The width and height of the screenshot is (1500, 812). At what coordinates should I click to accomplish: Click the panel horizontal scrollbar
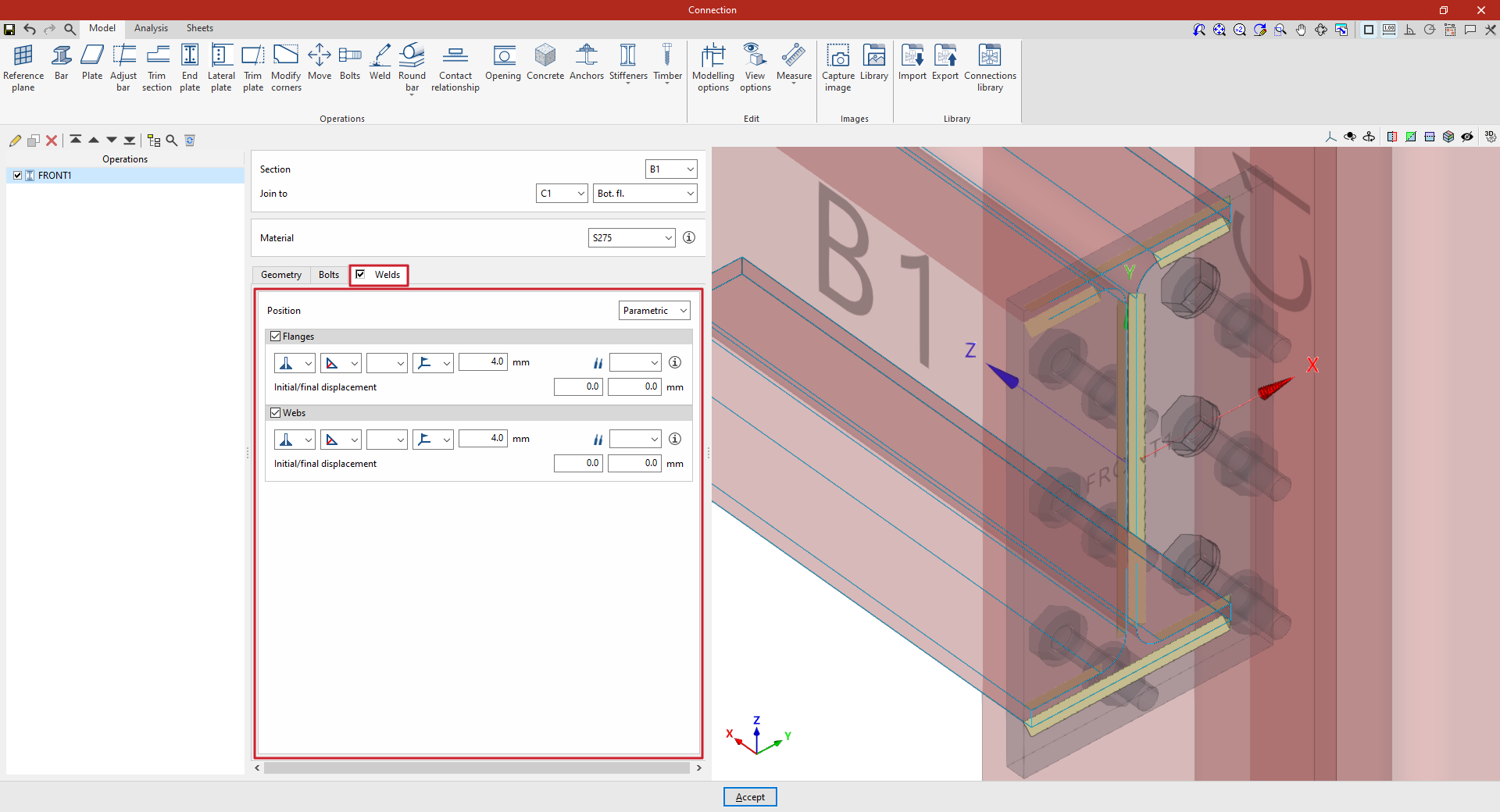coord(477,768)
